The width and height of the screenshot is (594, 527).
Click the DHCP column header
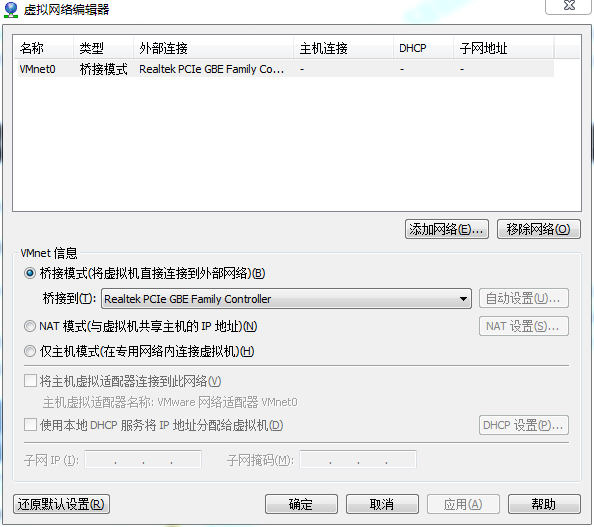pyautogui.click(x=423, y=48)
